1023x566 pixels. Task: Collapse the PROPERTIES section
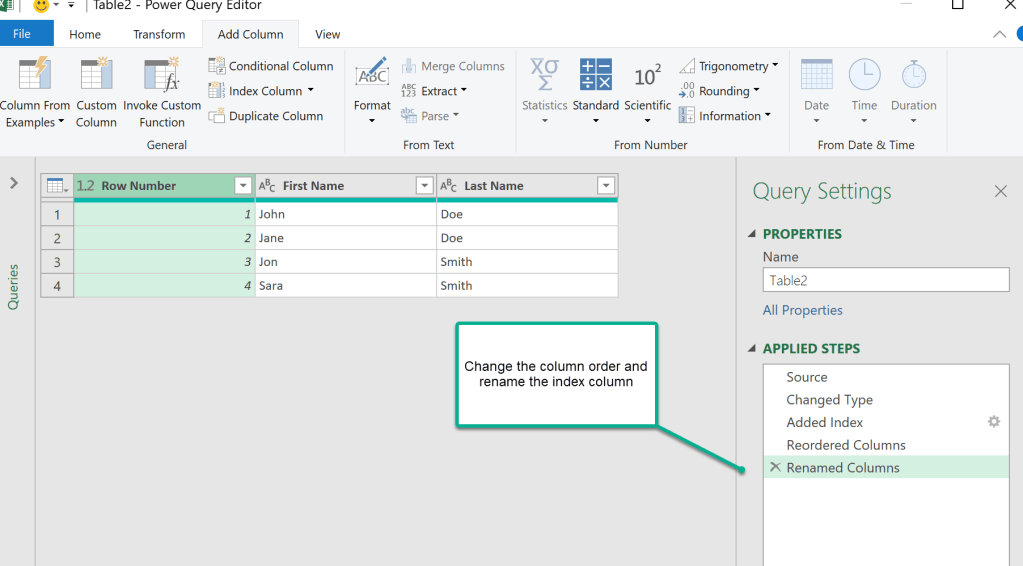click(752, 233)
